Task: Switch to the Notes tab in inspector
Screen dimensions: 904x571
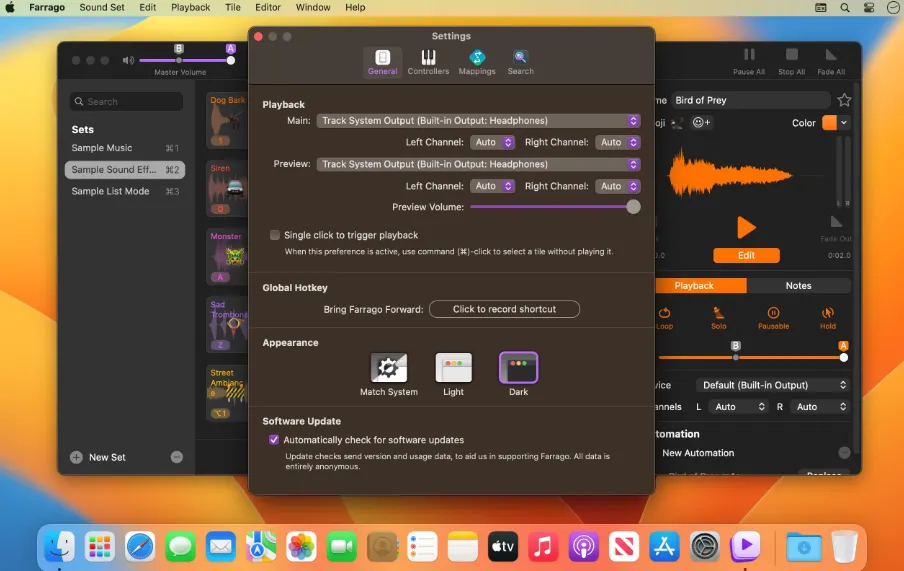Action: click(x=798, y=286)
